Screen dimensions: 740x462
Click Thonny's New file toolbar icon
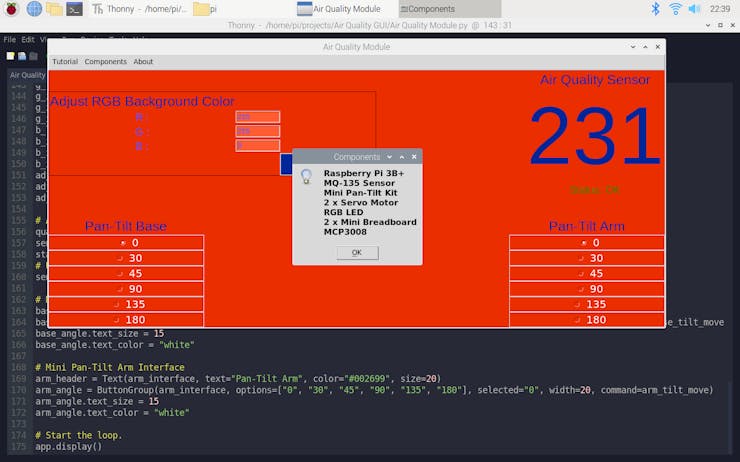(10, 56)
